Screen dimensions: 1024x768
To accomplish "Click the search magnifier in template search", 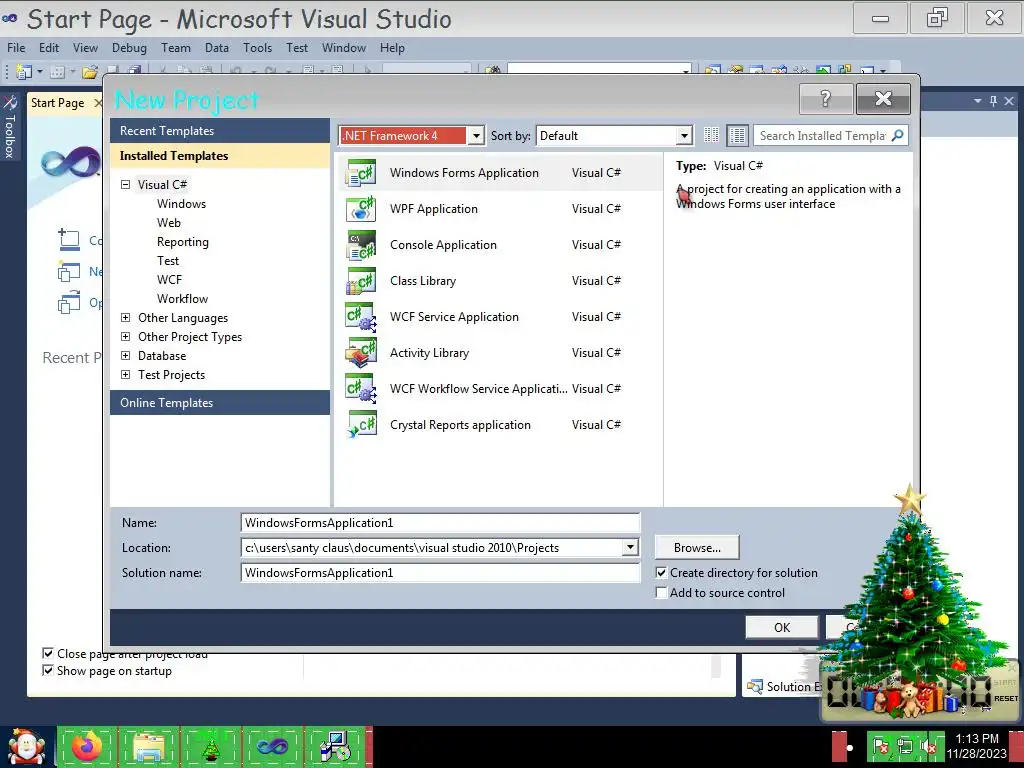I will click(x=898, y=135).
